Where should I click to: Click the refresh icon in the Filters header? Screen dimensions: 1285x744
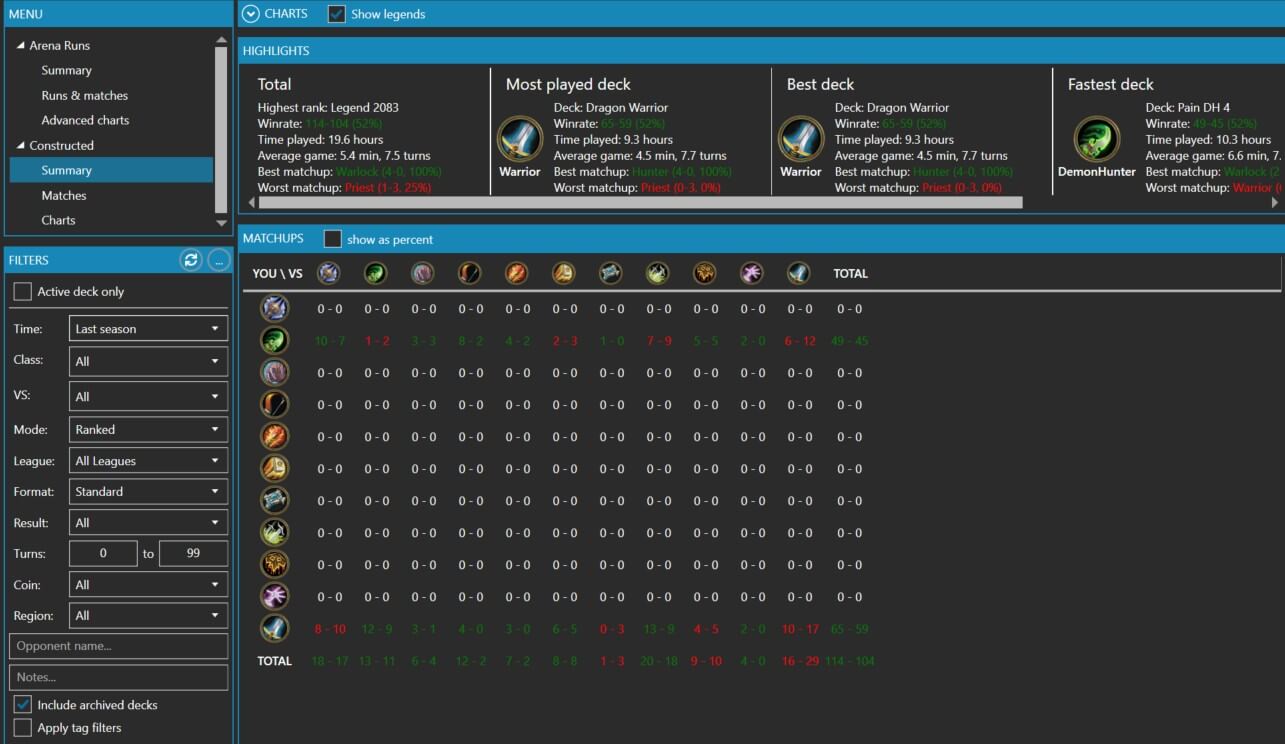(x=191, y=260)
